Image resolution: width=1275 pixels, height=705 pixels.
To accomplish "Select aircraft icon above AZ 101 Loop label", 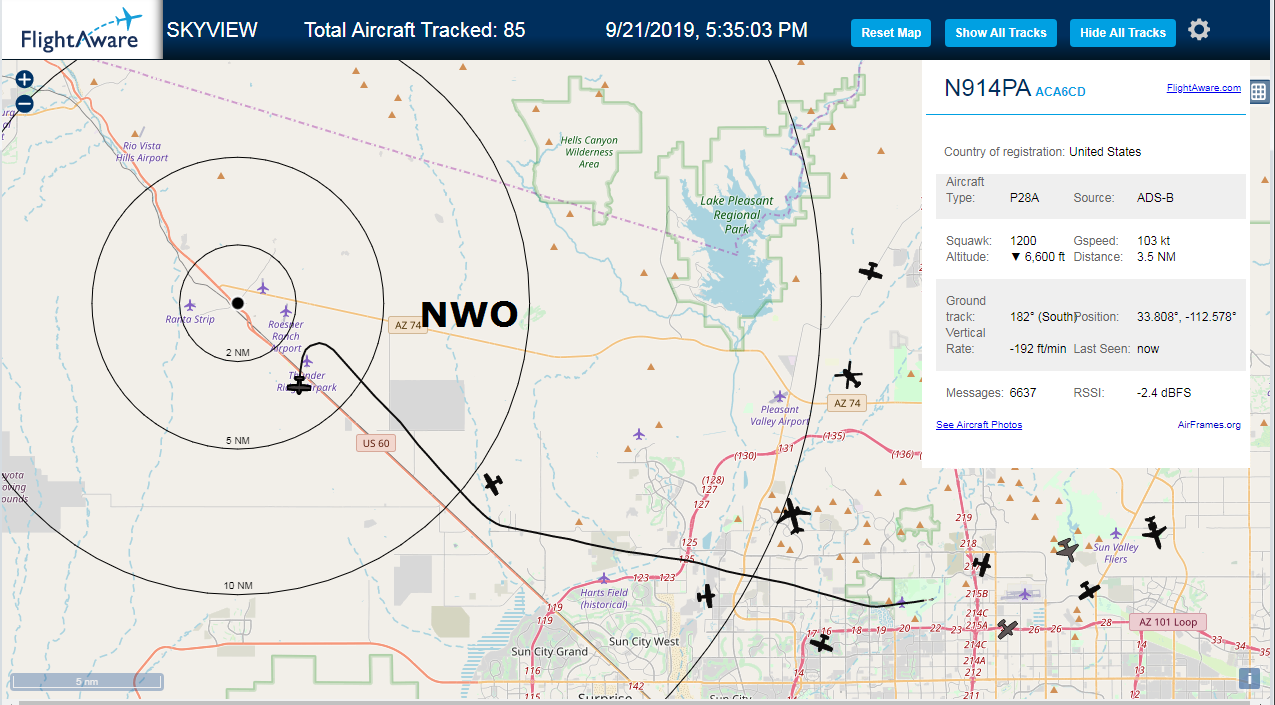I will tap(1090, 591).
